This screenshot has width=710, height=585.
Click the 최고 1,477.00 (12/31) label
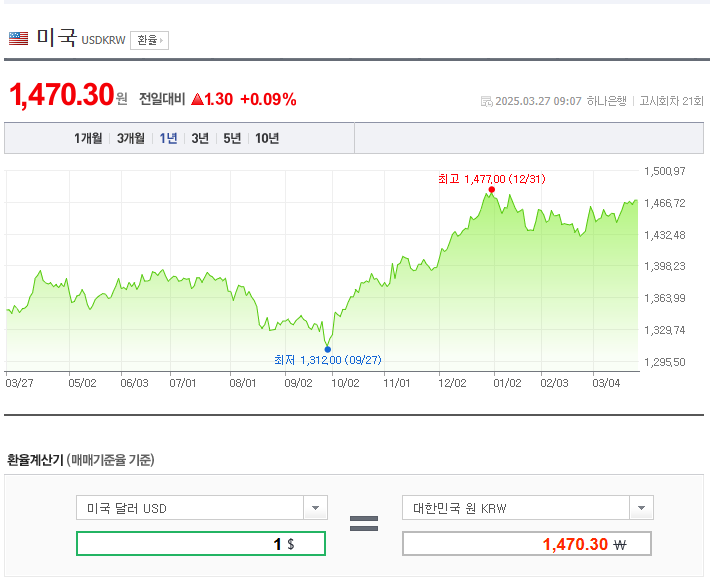point(492,179)
